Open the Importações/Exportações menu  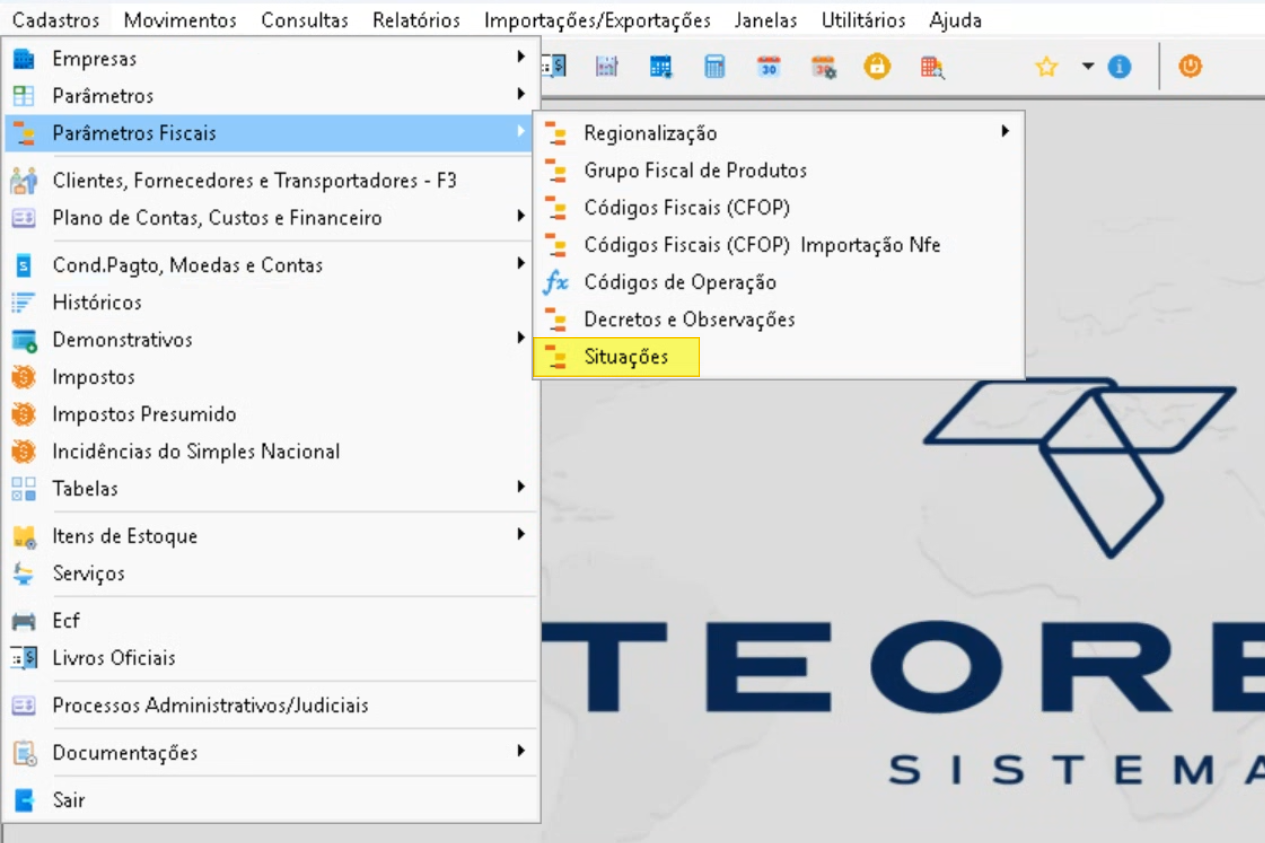pos(597,20)
